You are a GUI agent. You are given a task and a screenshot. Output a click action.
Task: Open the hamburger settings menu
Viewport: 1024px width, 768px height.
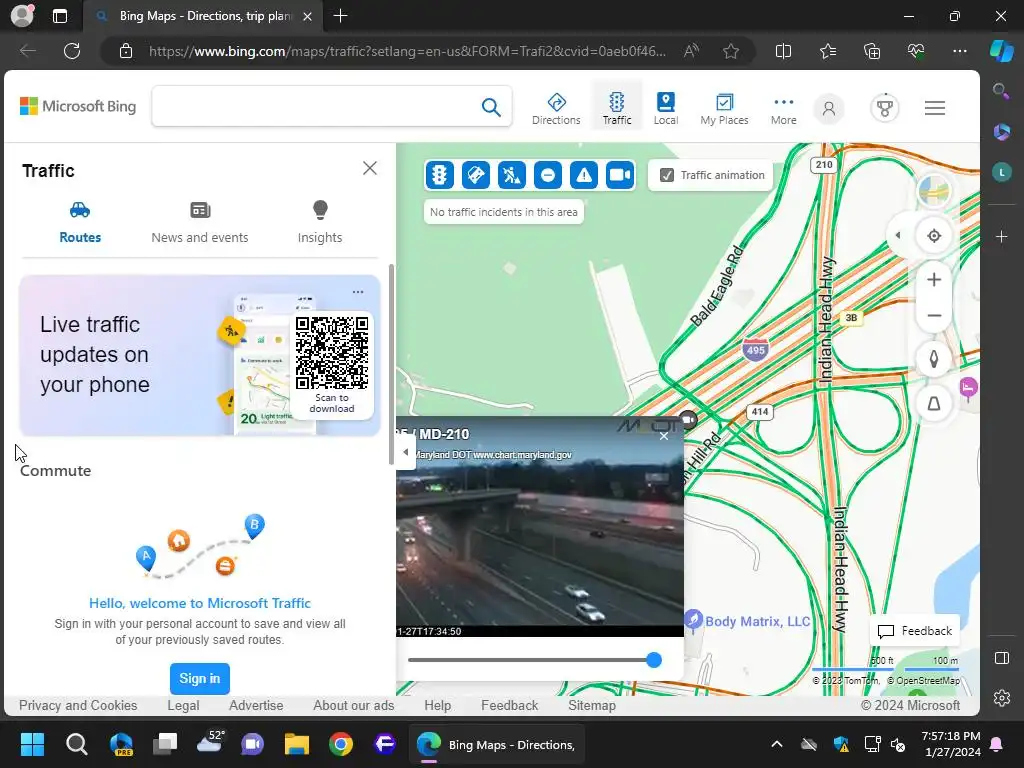(935, 108)
